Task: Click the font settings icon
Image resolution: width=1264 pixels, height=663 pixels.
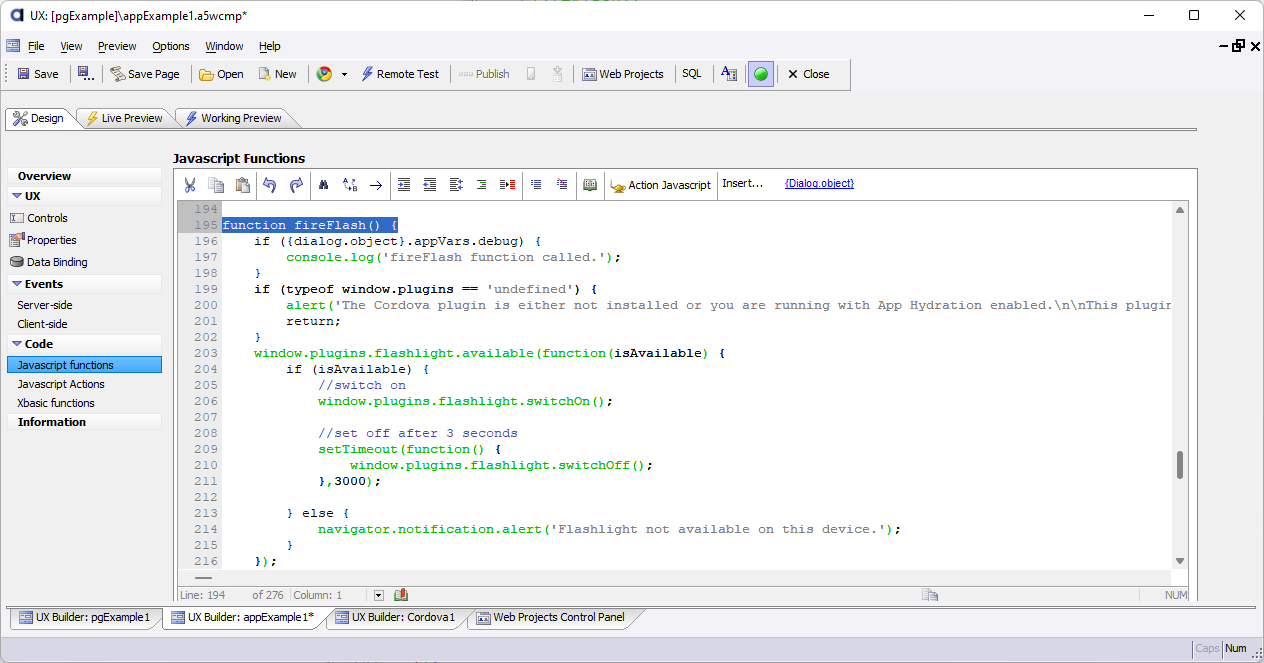Action: (x=729, y=74)
